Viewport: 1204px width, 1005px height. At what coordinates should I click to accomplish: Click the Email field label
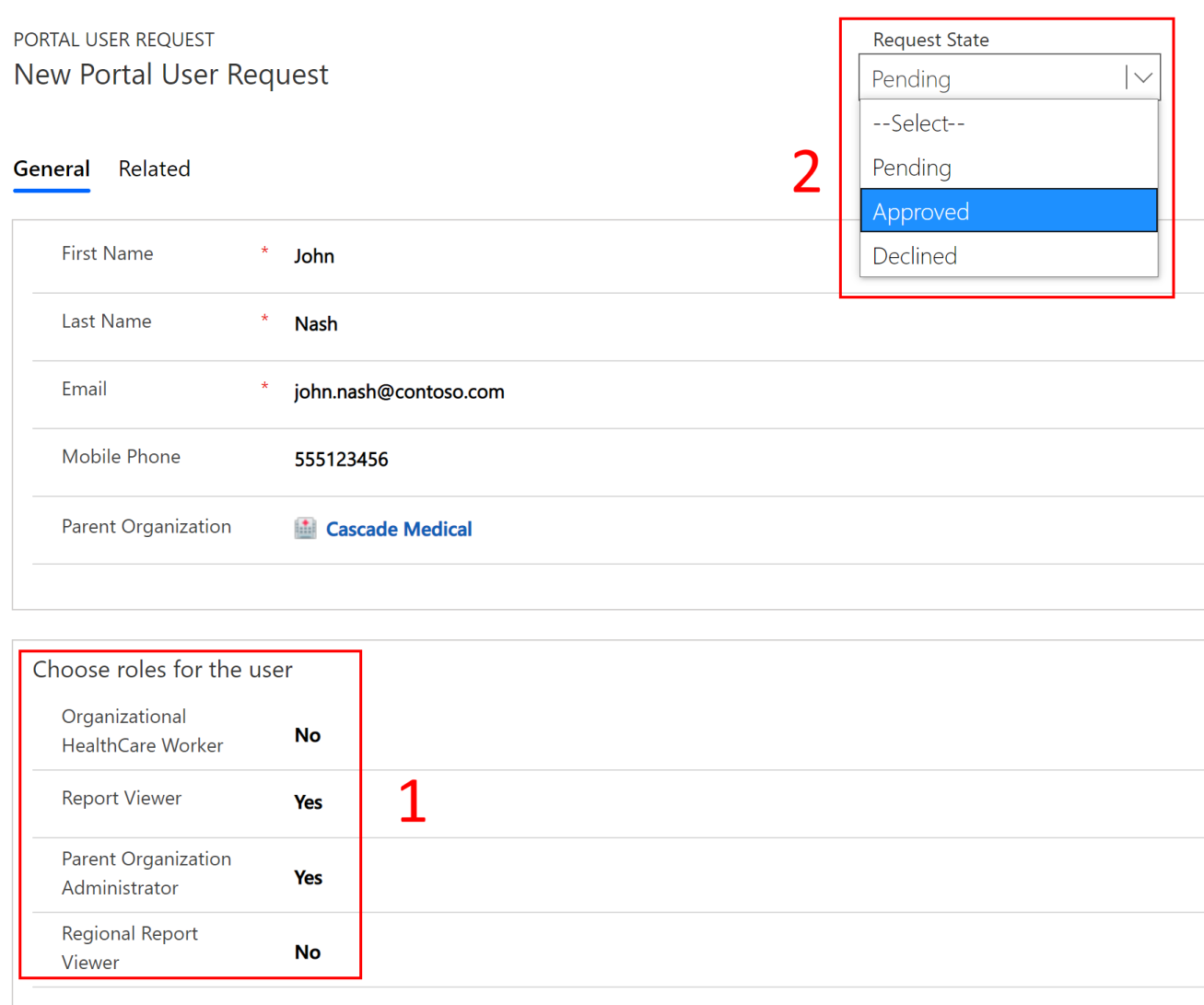[84, 389]
